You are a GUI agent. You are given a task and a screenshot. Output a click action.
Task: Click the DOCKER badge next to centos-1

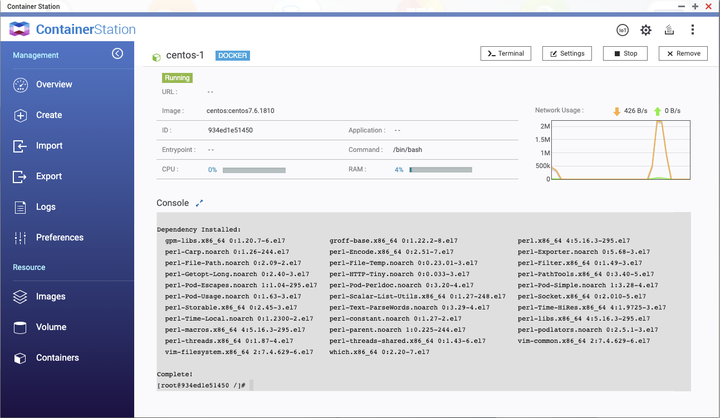point(233,56)
